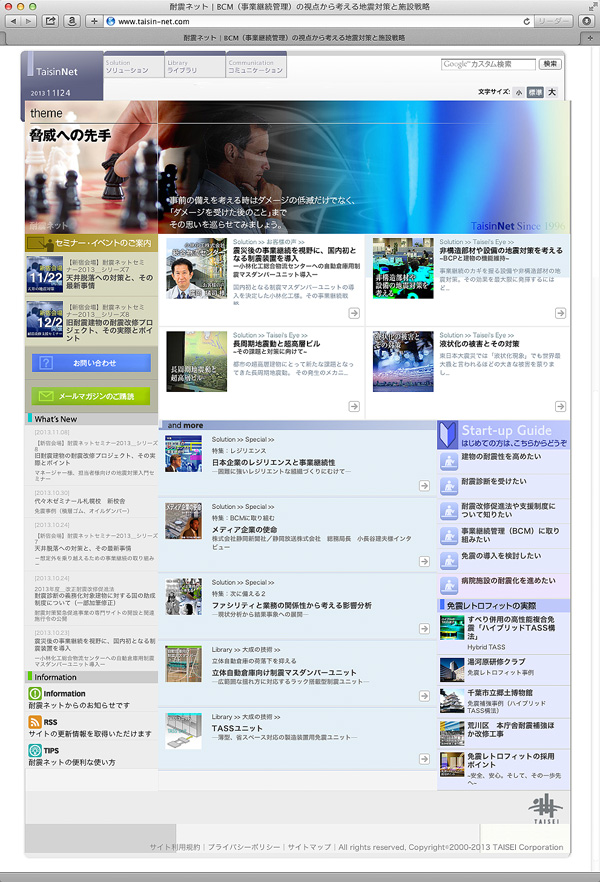600x882 pixels.
Task: Open ハイブリッドTASS構法 thumbnail
Action: click(452, 627)
